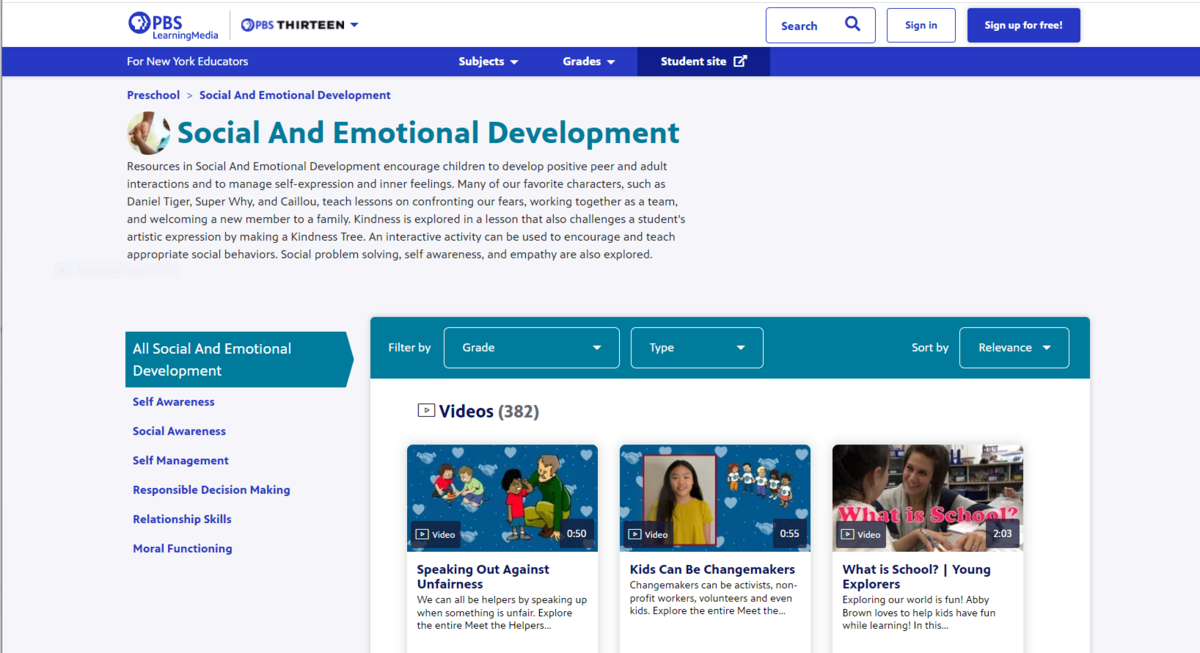The width and height of the screenshot is (1200, 653).
Task: Click the Sign up for free button
Action: pyautogui.click(x=1023, y=24)
